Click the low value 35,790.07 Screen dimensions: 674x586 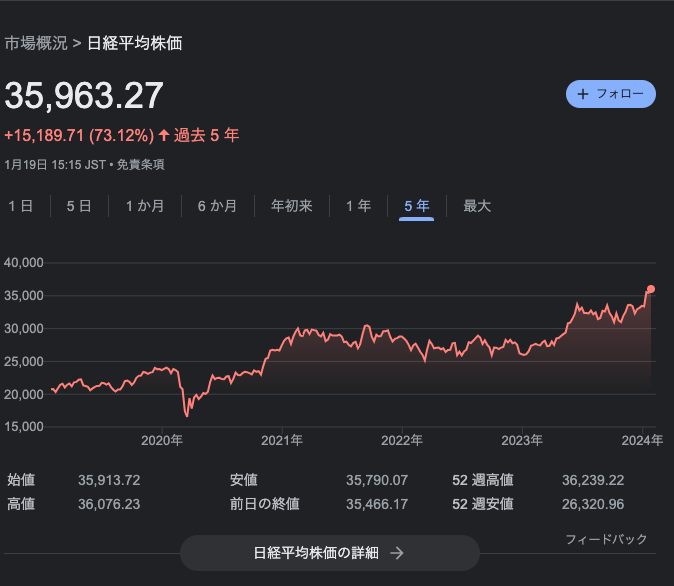(377, 480)
